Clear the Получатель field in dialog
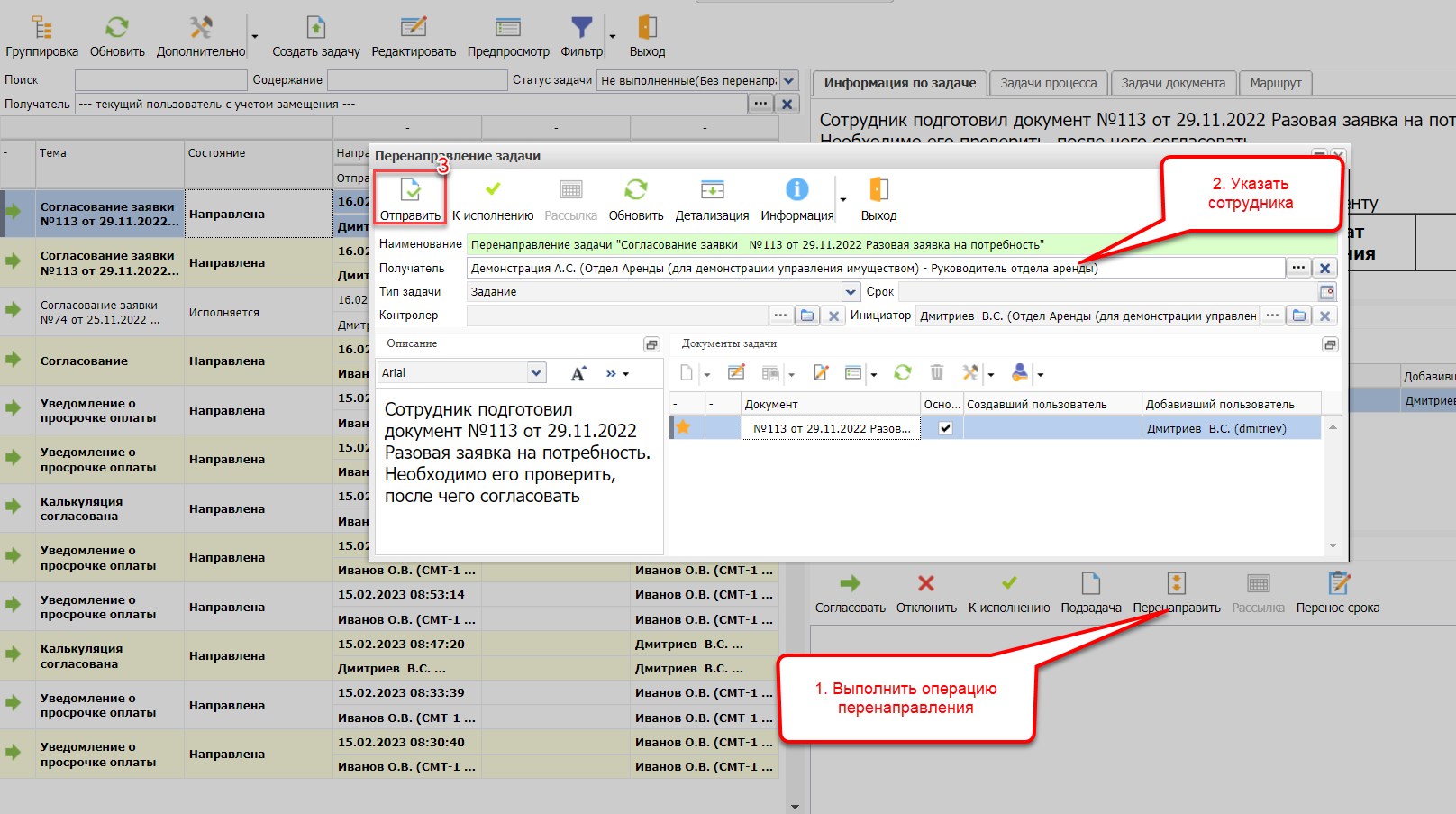 point(1324,268)
